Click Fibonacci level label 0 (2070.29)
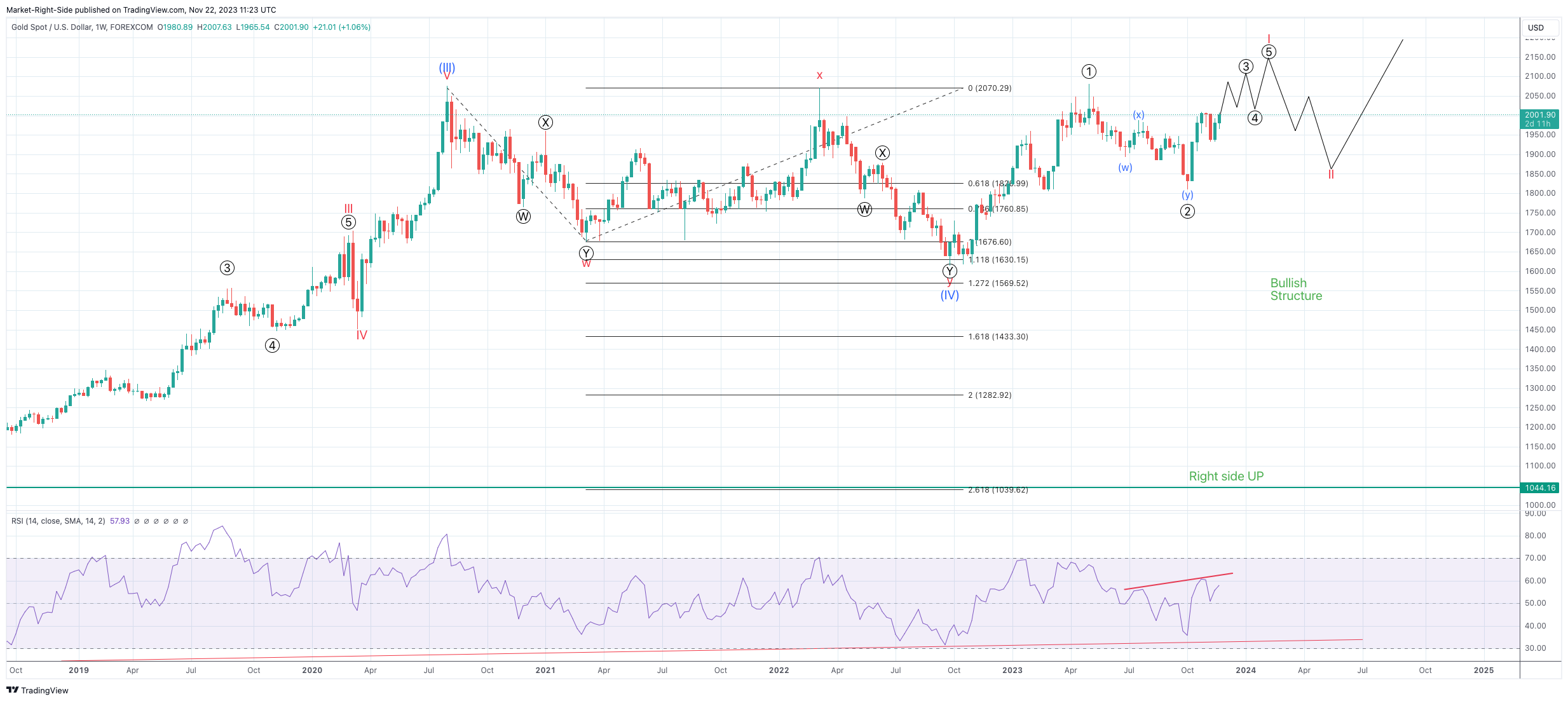This screenshot has width=1568, height=701. point(990,88)
